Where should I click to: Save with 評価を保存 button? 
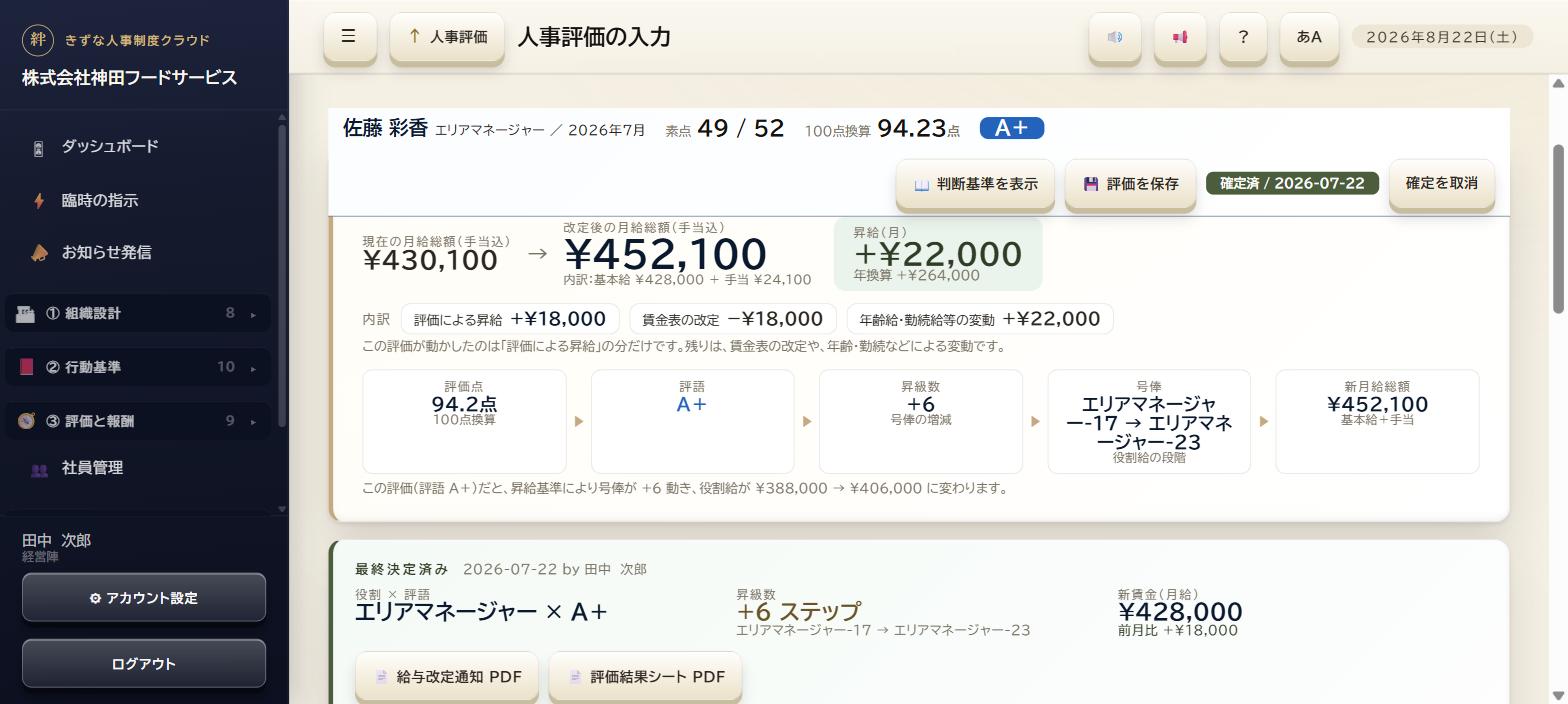pos(1130,184)
